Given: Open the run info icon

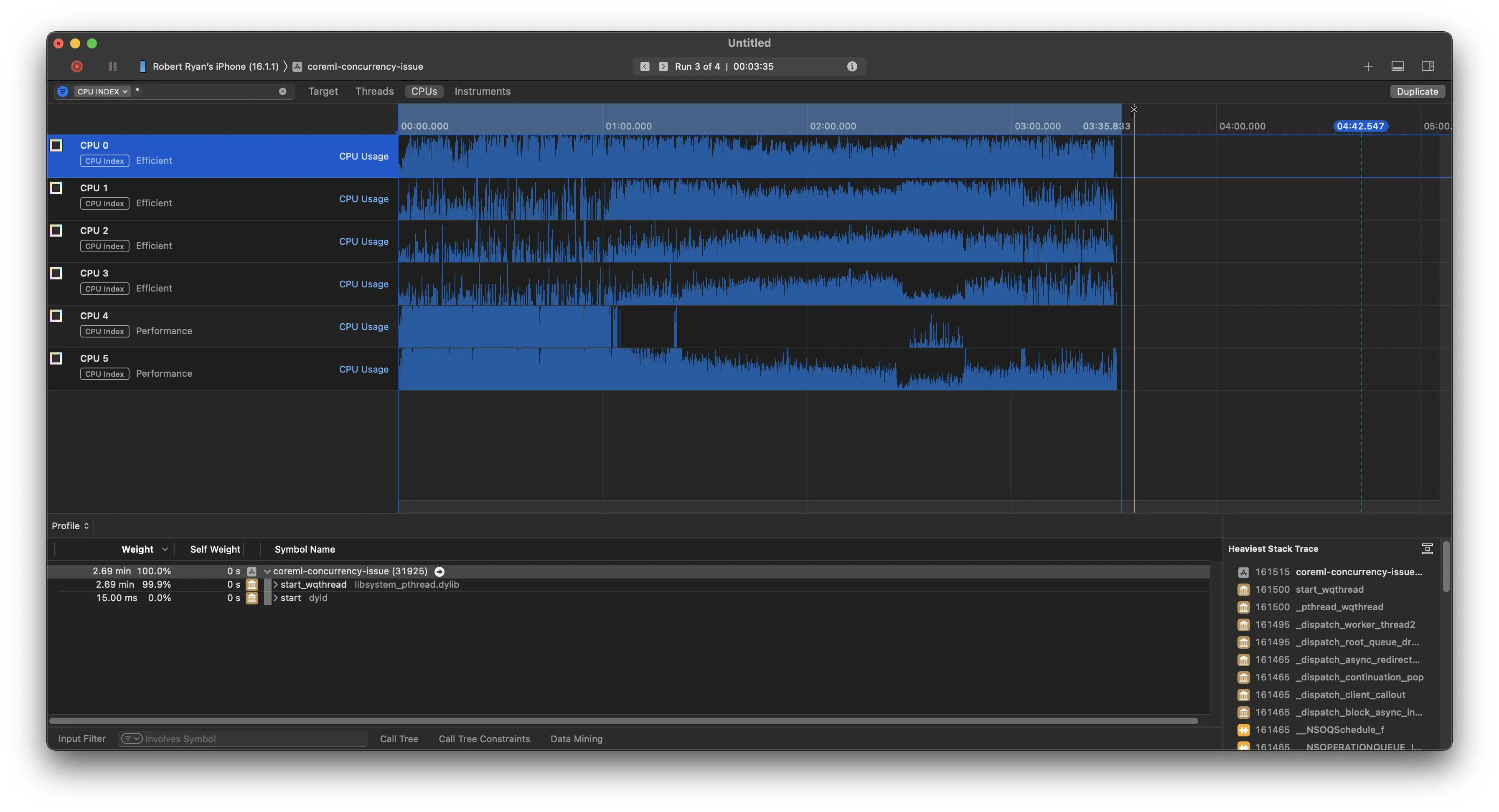Looking at the screenshot, I should 852,66.
